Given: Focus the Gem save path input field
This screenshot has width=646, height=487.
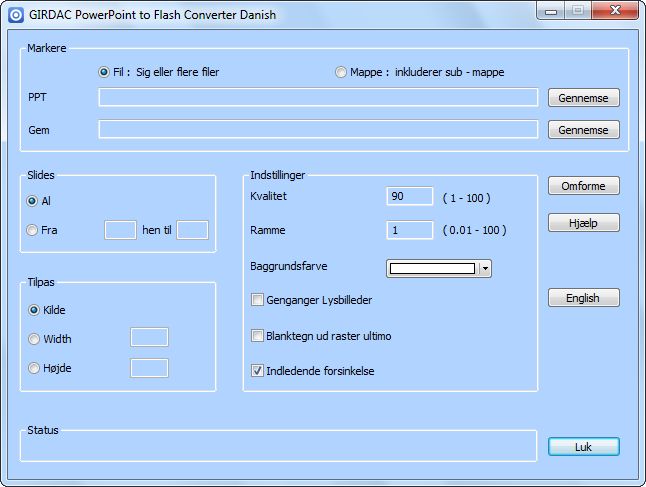Looking at the screenshot, I should [318, 129].
